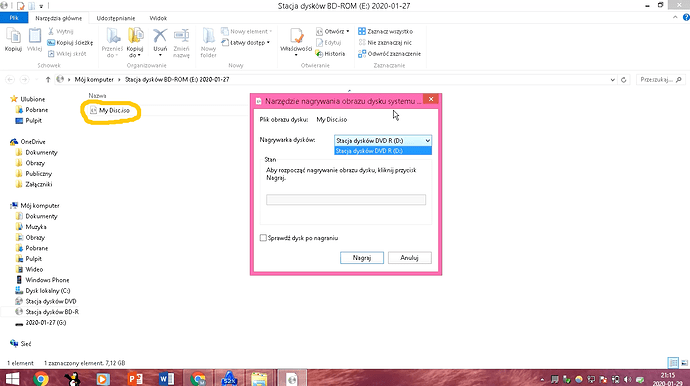690x386 pixels.
Task: Expand the address bar history dropdown
Action: pyautogui.click(x=613, y=80)
